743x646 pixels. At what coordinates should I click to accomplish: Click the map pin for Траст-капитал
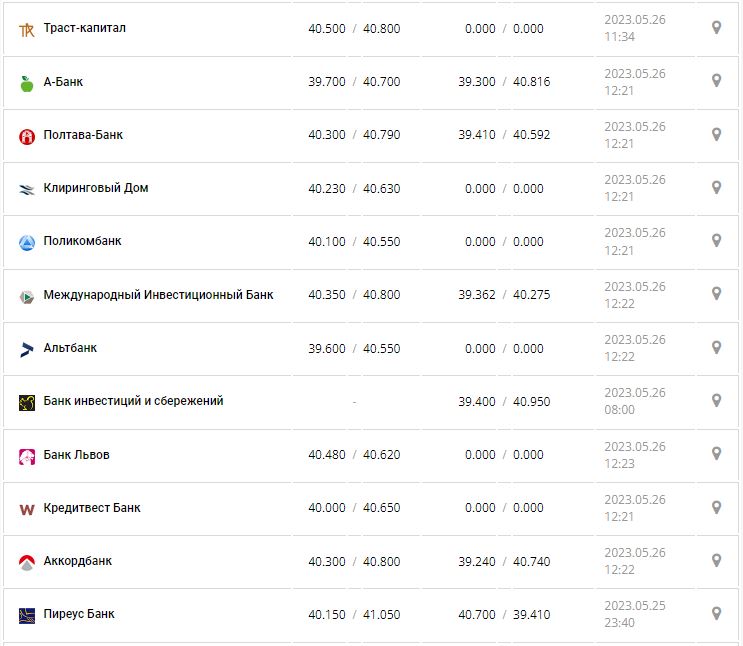click(716, 28)
